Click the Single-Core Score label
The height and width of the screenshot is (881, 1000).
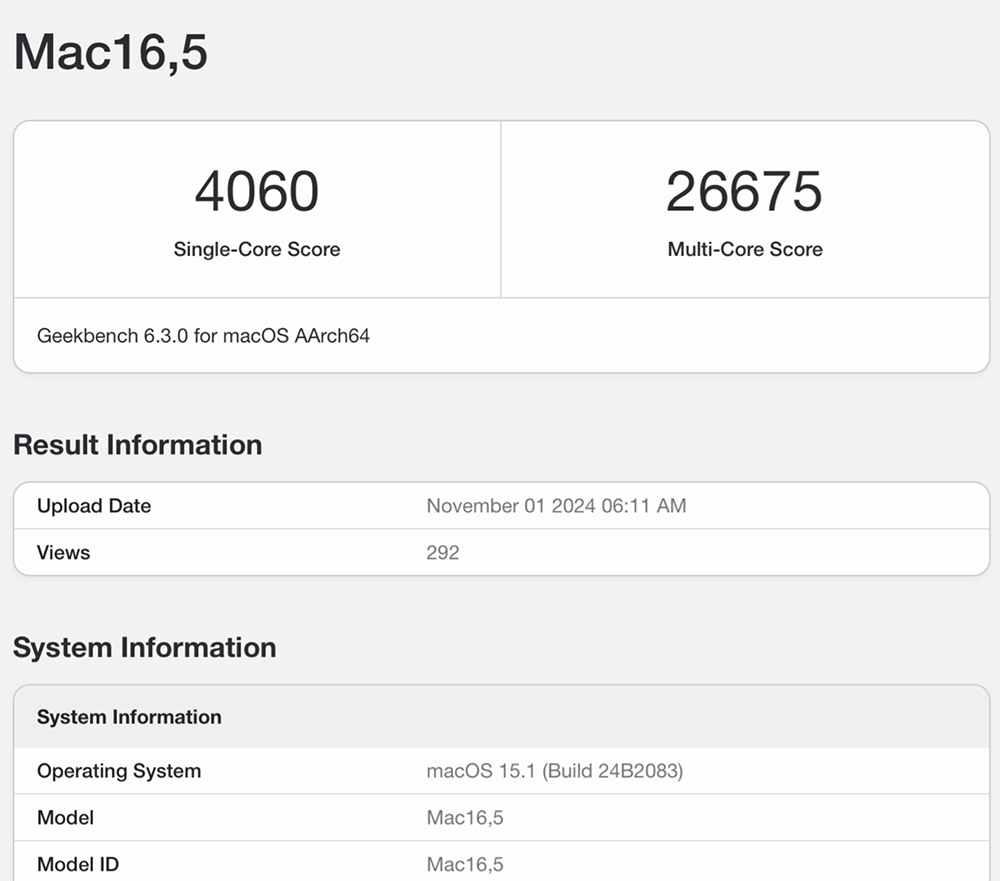tap(257, 250)
